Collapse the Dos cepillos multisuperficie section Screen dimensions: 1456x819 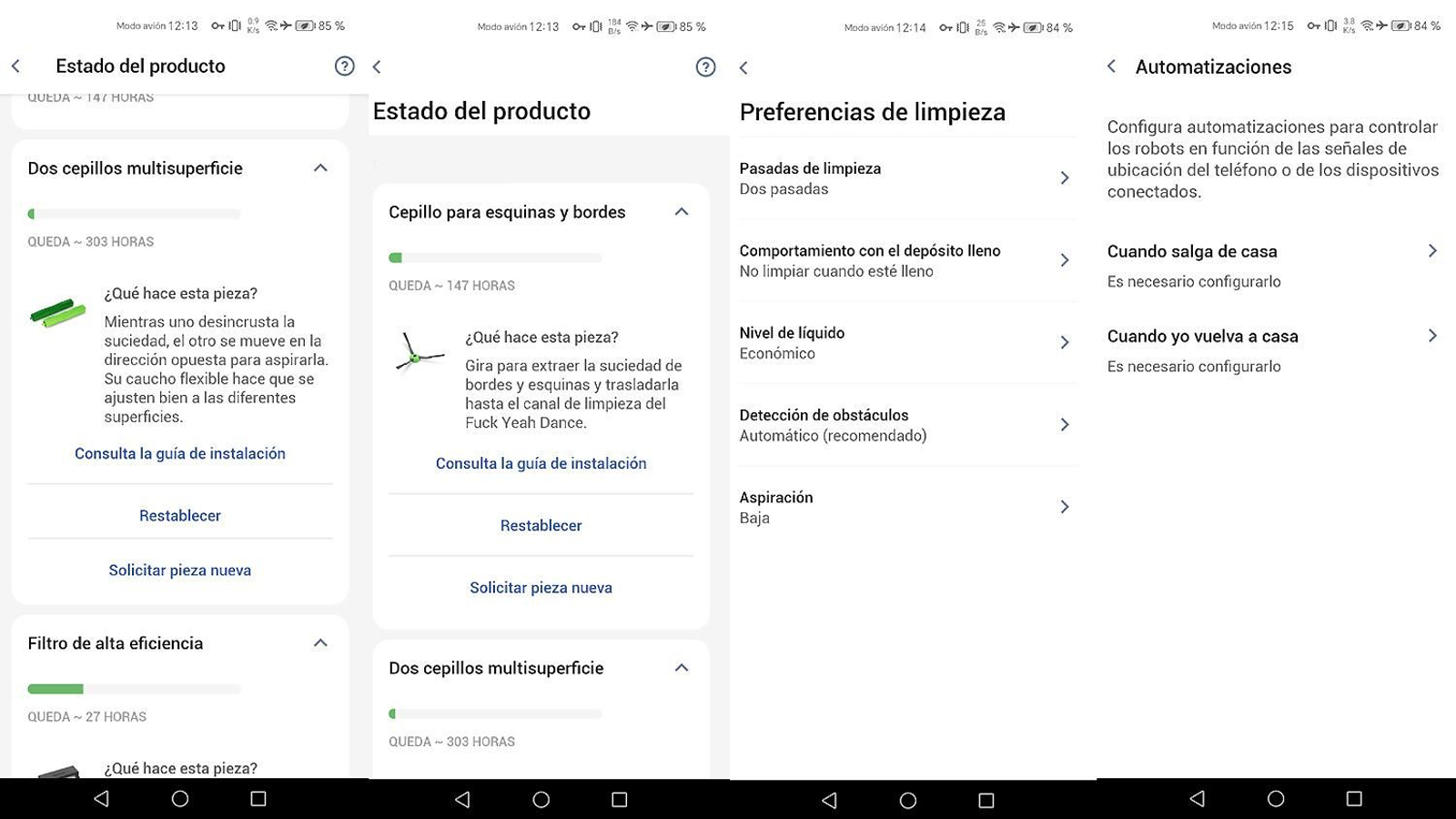click(320, 167)
